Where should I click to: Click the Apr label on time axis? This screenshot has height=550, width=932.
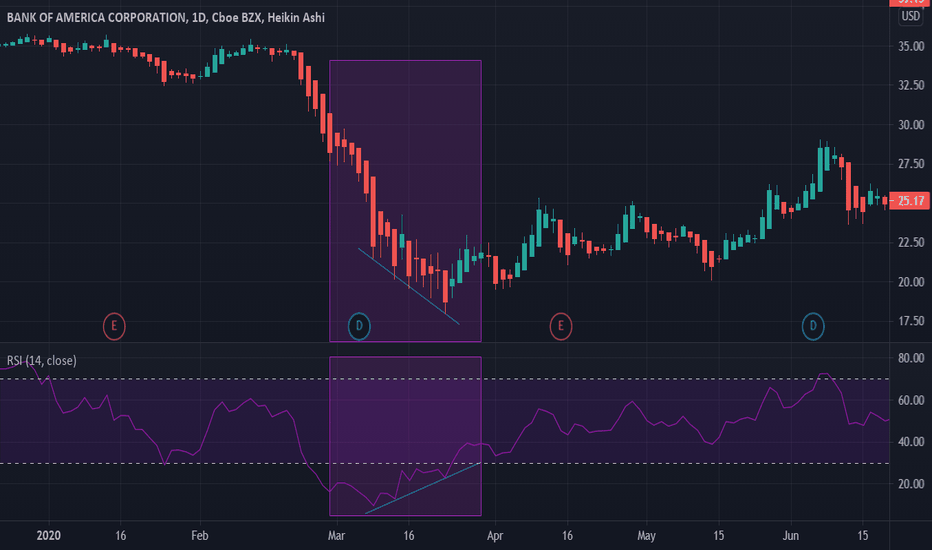495,536
